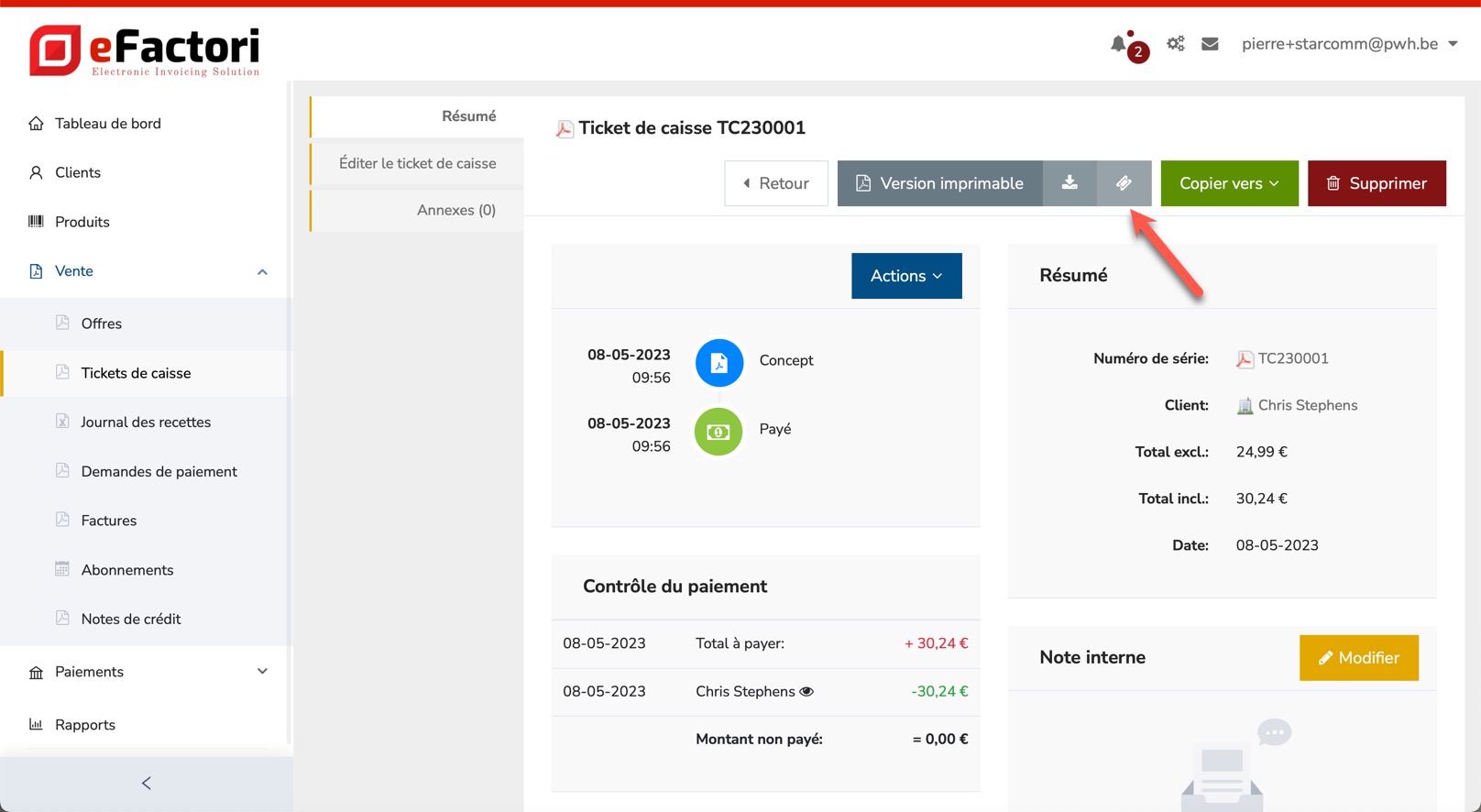Image resolution: width=1481 pixels, height=812 pixels.
Task: Open the Annexes (0) tab
Action: tap(455, 210)
